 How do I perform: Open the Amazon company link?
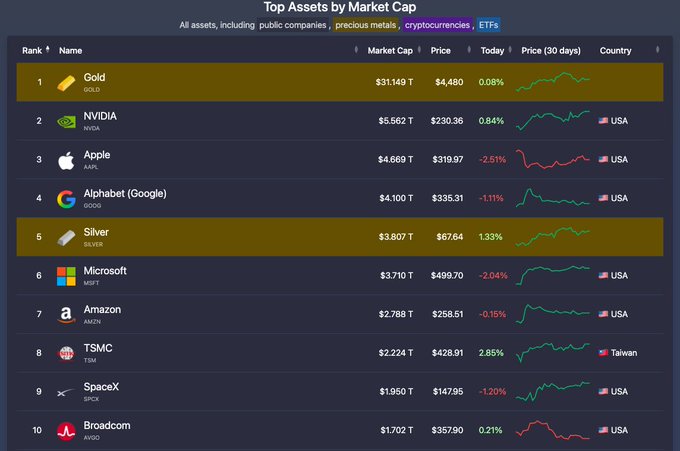102,309
